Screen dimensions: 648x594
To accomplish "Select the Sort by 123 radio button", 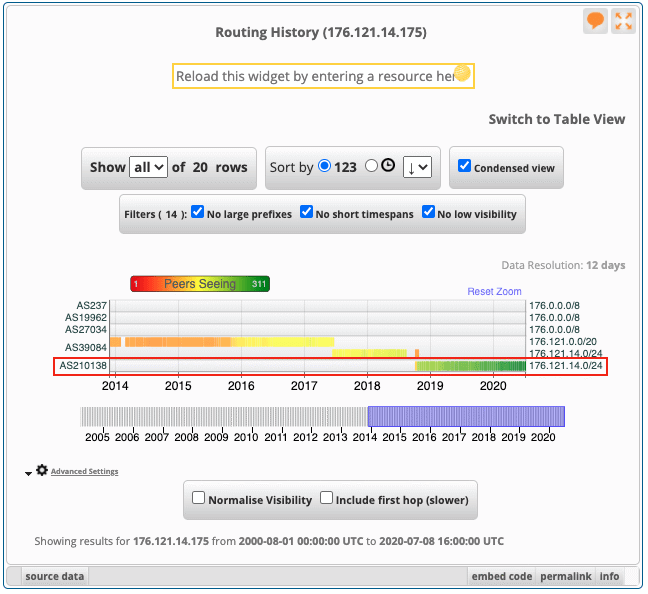I will 324,166.
